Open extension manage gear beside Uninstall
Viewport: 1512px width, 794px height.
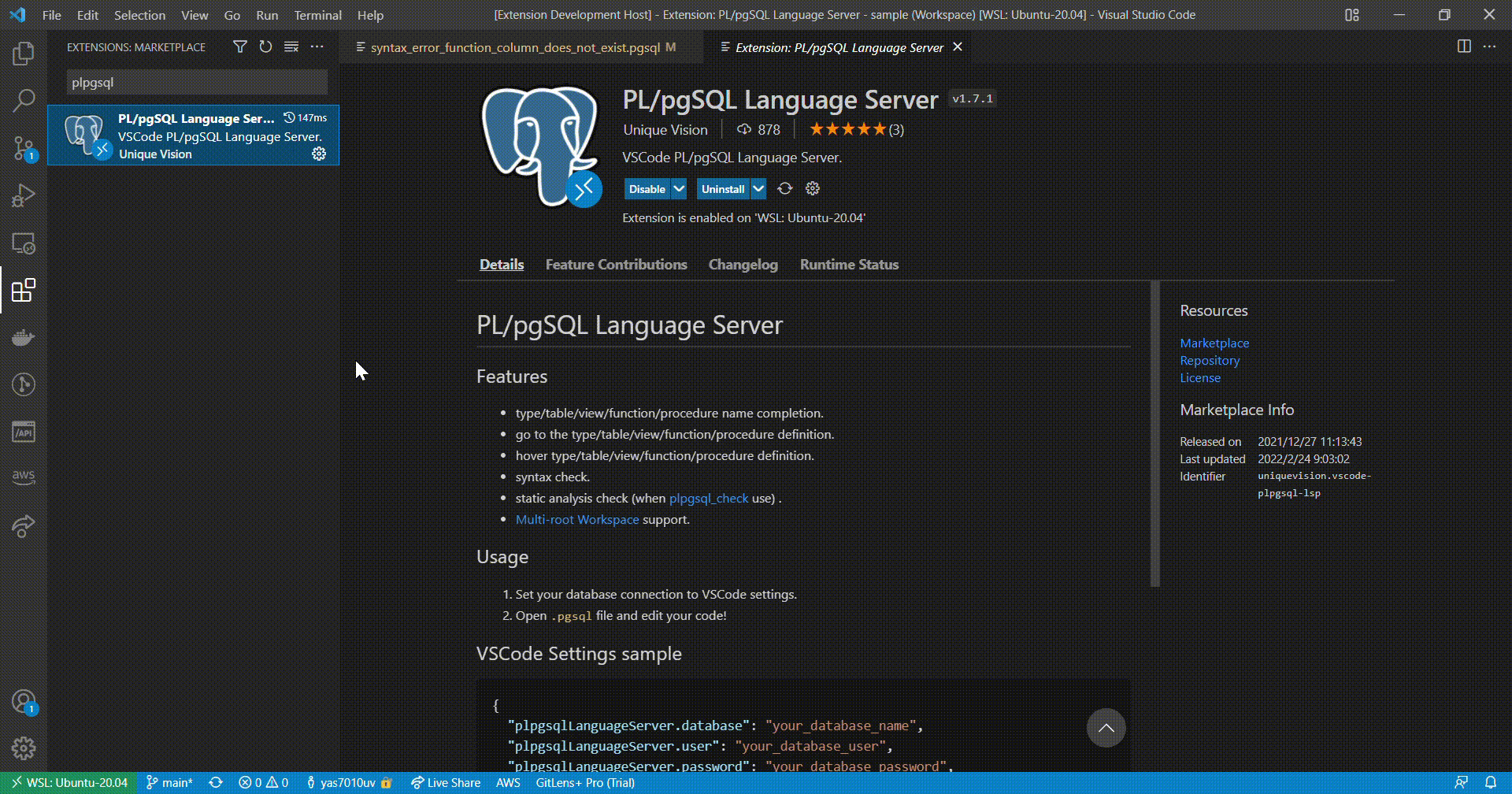[x=813, y=188]
